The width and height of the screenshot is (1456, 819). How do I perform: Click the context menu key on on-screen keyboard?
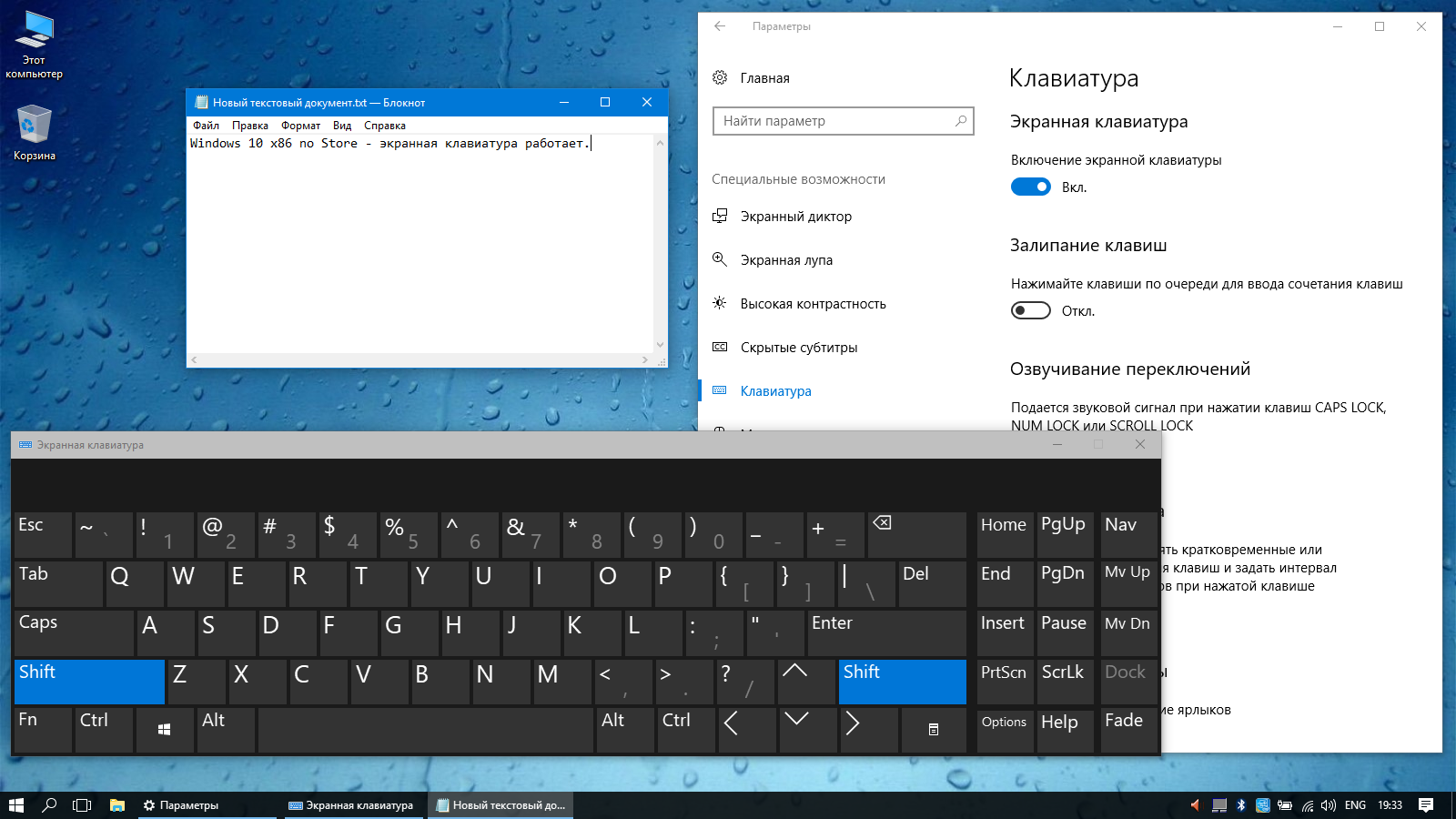point(934,730)
